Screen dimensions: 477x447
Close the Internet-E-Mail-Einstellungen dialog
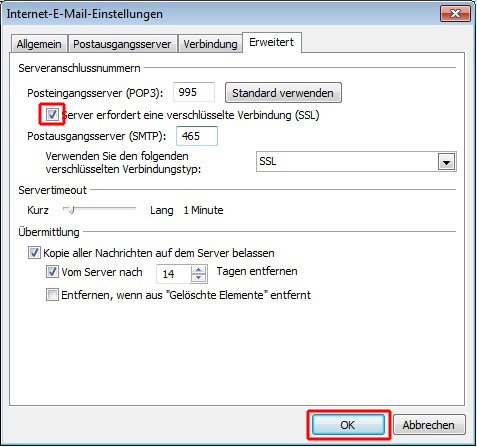coord(455,14)
